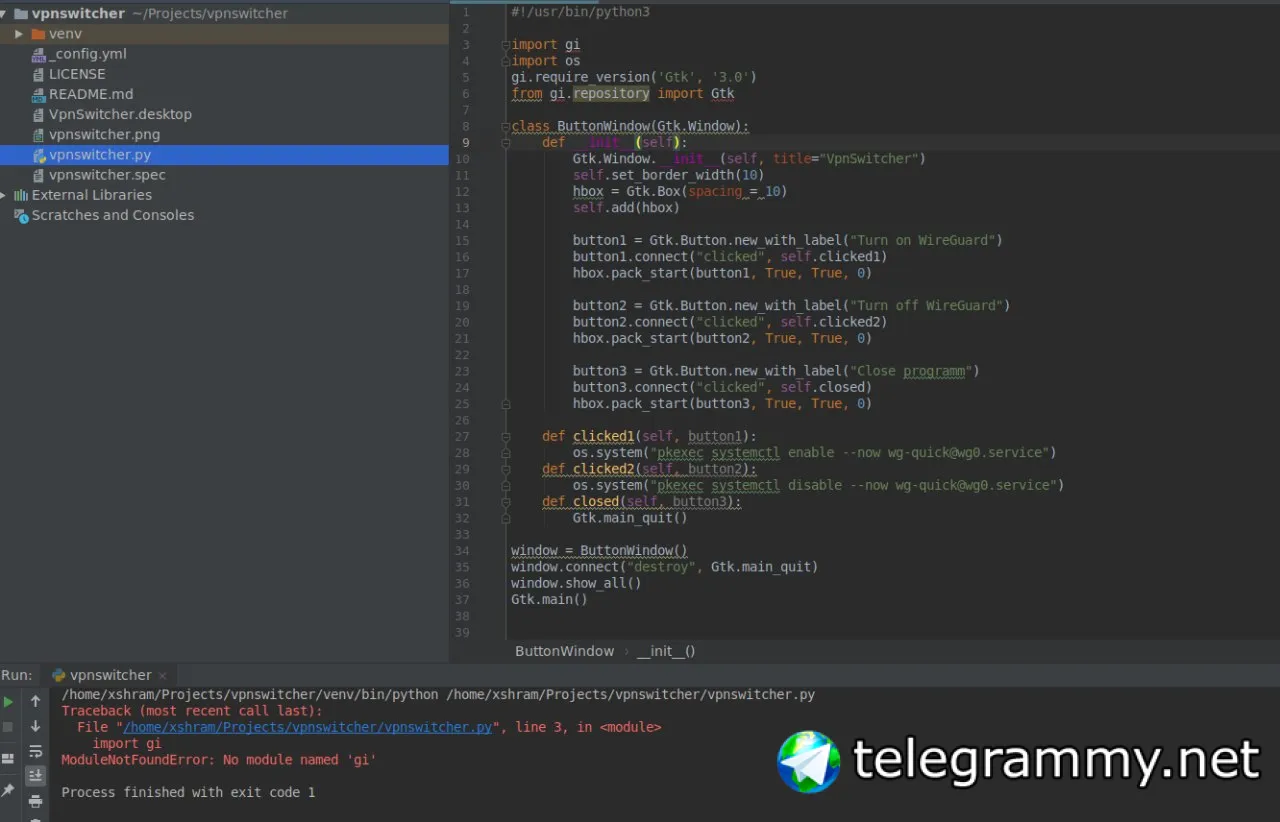The height and width of the screenshot is (822, 1280).
Task: Open the vpnswitcher.py traceback file link
Action: [x=308, y=727]
